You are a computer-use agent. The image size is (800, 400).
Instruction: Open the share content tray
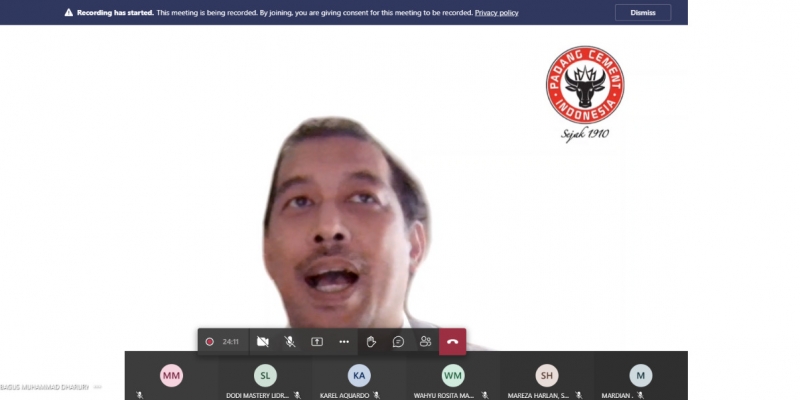(x=317, y=341)
